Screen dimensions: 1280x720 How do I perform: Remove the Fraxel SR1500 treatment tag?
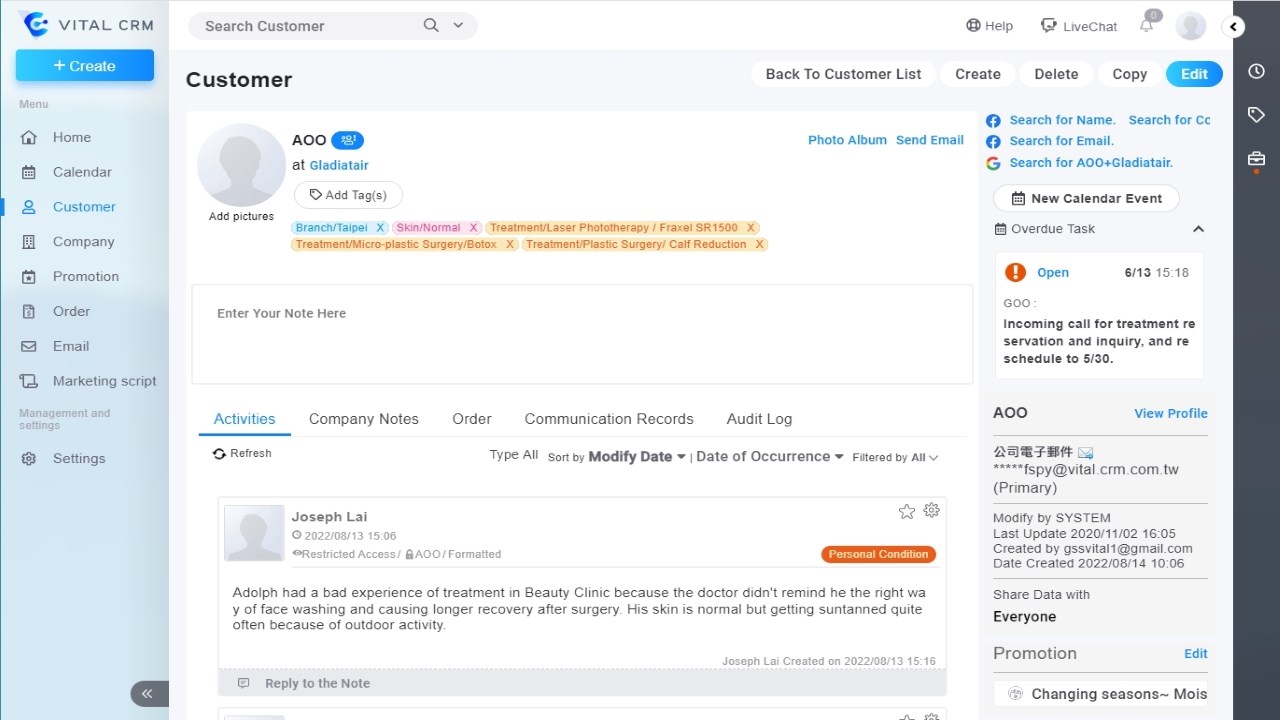point(751,228)
